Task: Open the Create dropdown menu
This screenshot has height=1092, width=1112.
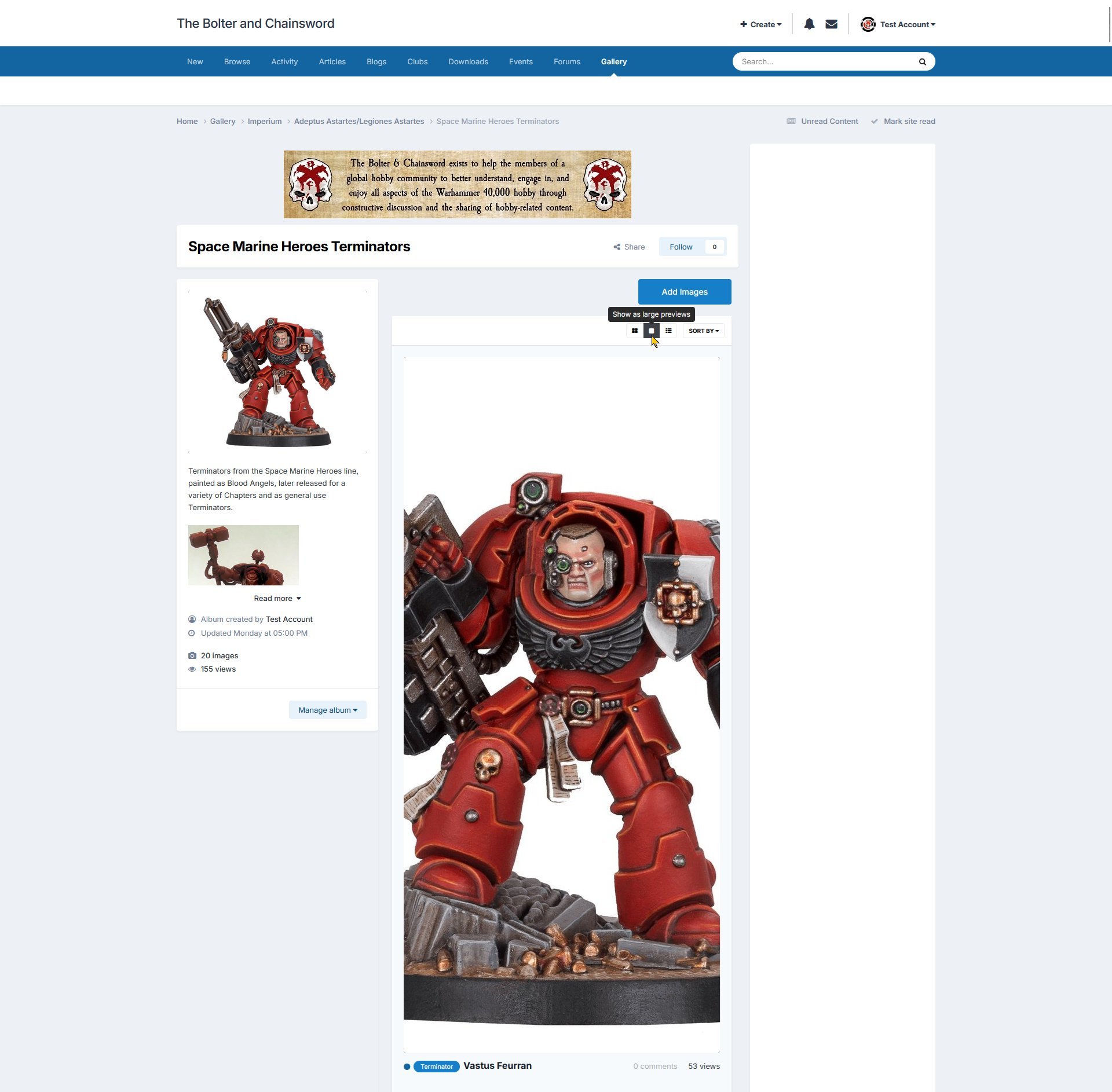Action: click(x=760, y=24)
